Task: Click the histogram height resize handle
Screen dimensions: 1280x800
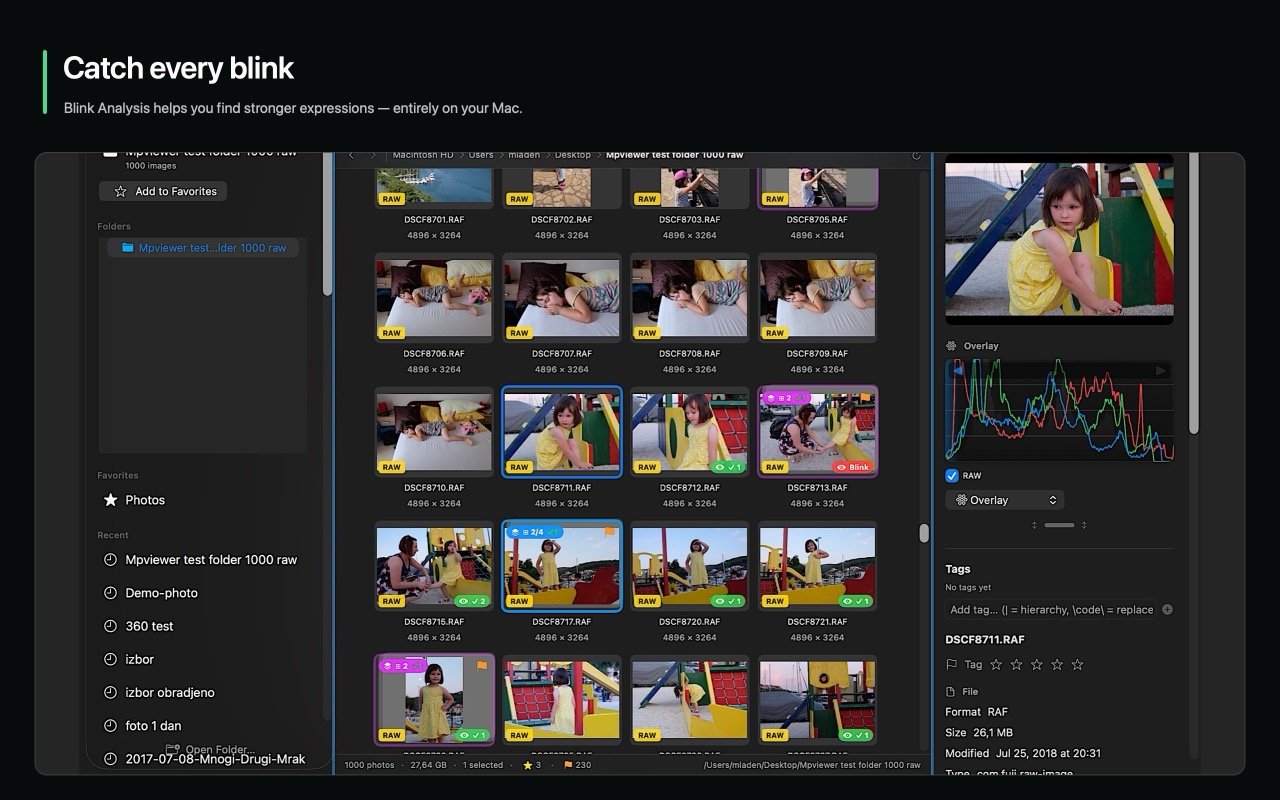Action: 1059,525
